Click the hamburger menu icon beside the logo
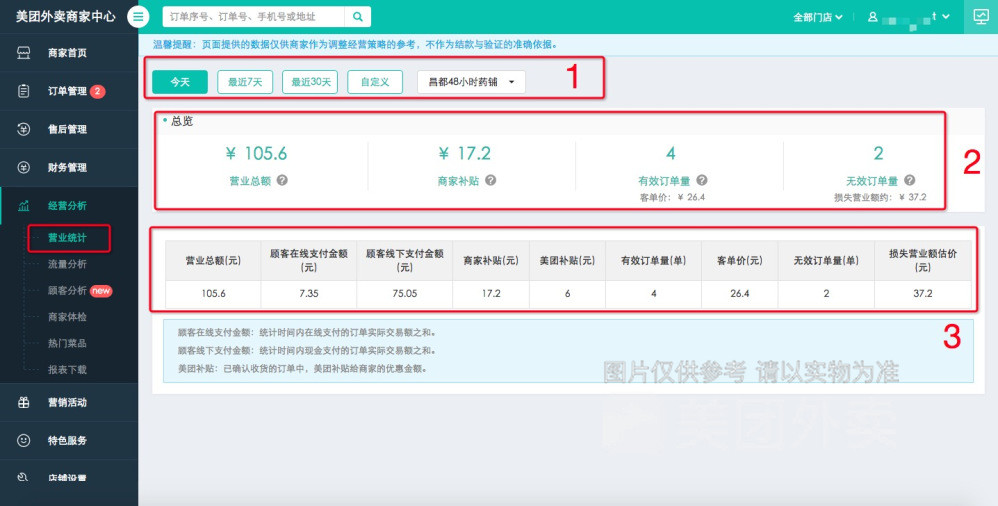The width and height of the screenshot is (998, 506). point(139,17)
